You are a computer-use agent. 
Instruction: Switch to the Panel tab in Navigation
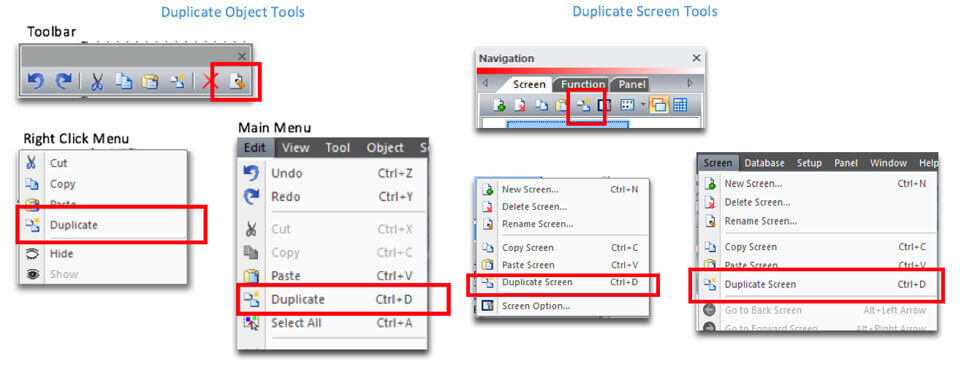click(631, 85)
